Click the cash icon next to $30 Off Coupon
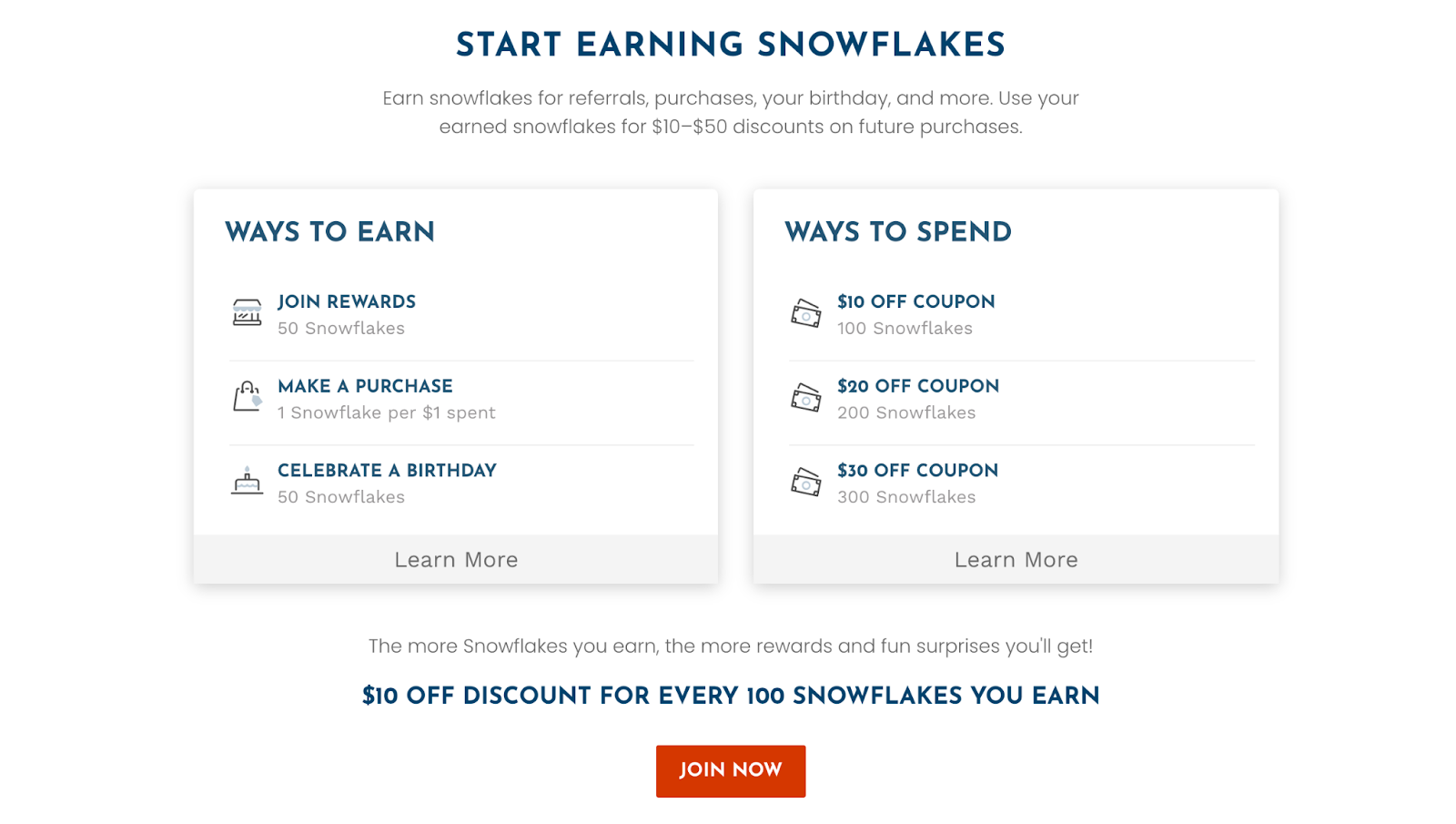The width and height of the screenshot is (1456, 824). 805,482
